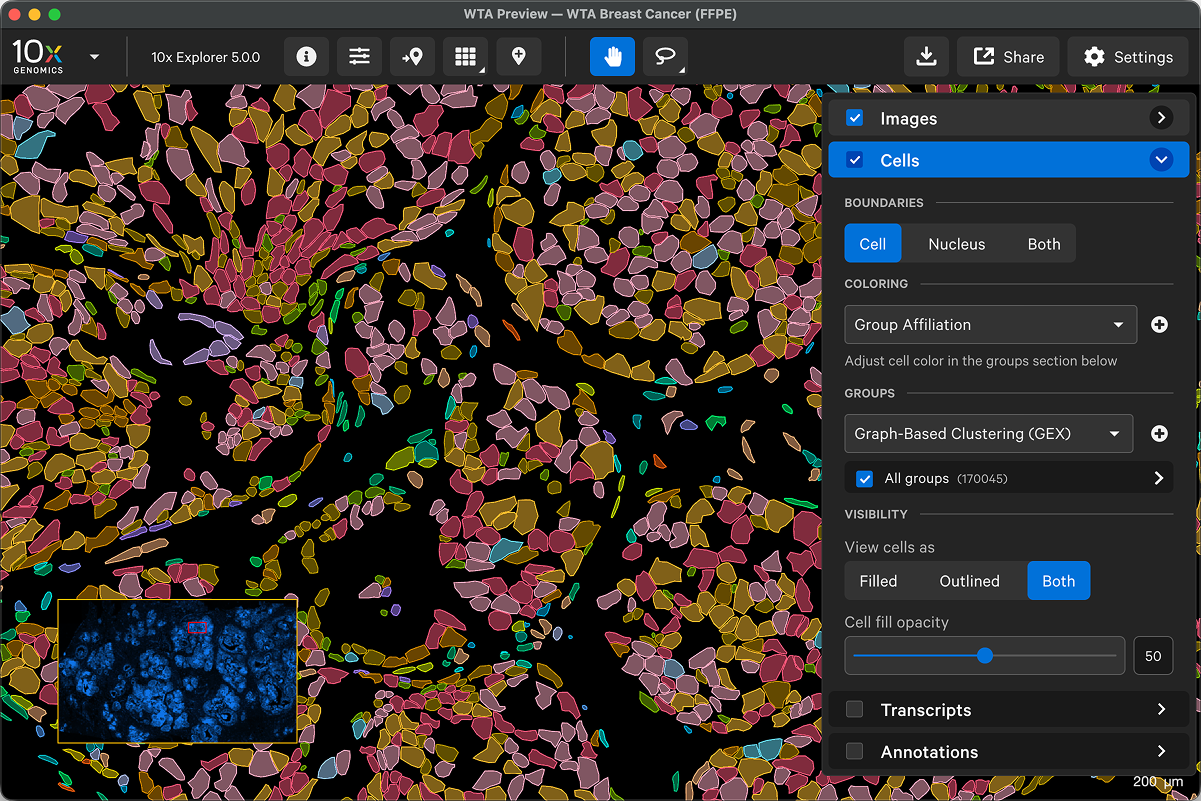1201x801 pixels.
Task: Select the lasso selection tool
Action: tap(665, 57)
